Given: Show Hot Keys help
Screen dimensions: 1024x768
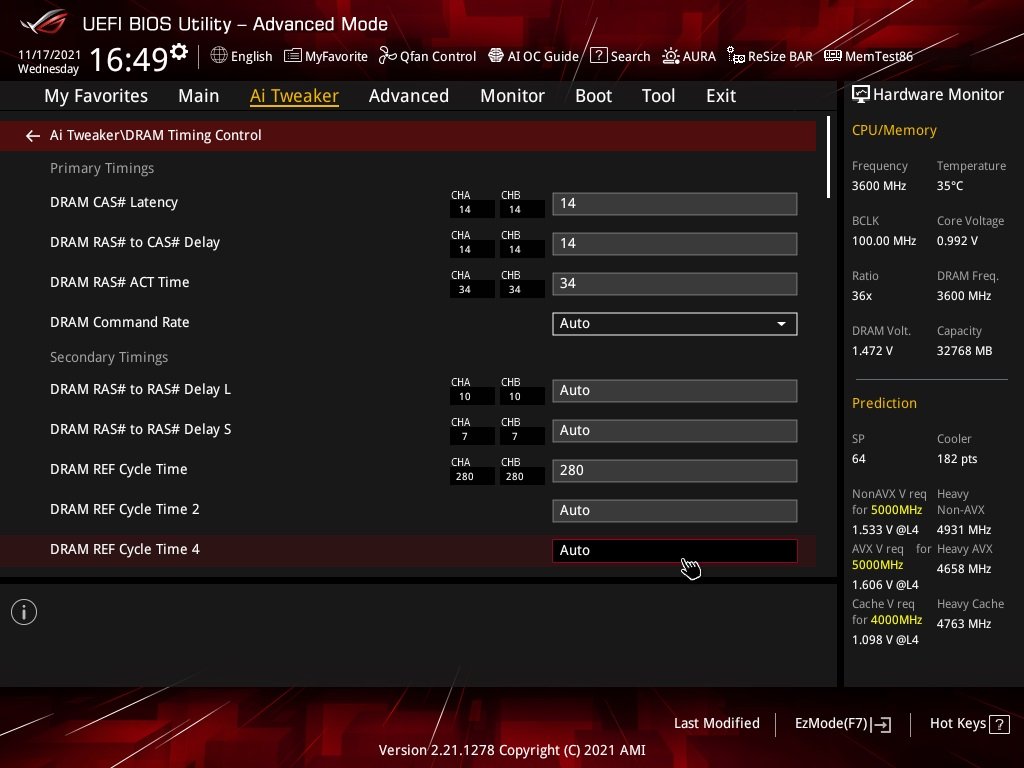Looking at the screenshot, I should 969,724.
